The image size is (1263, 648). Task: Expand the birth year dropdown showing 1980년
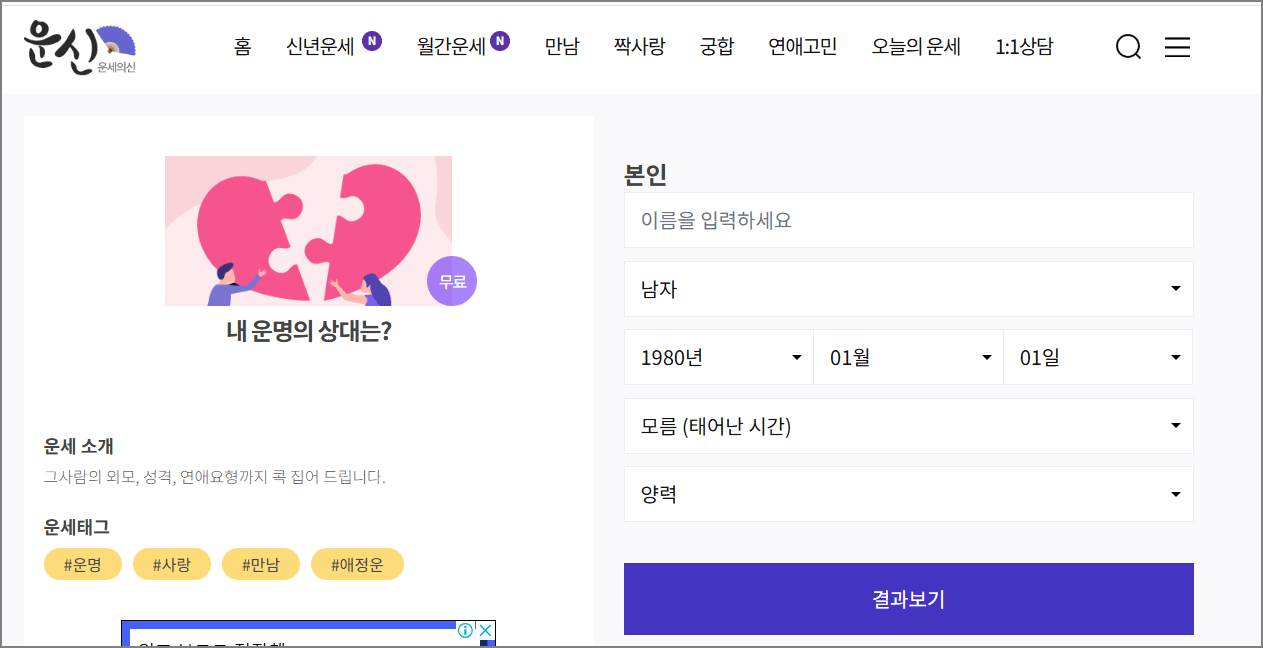pos(718,357)
